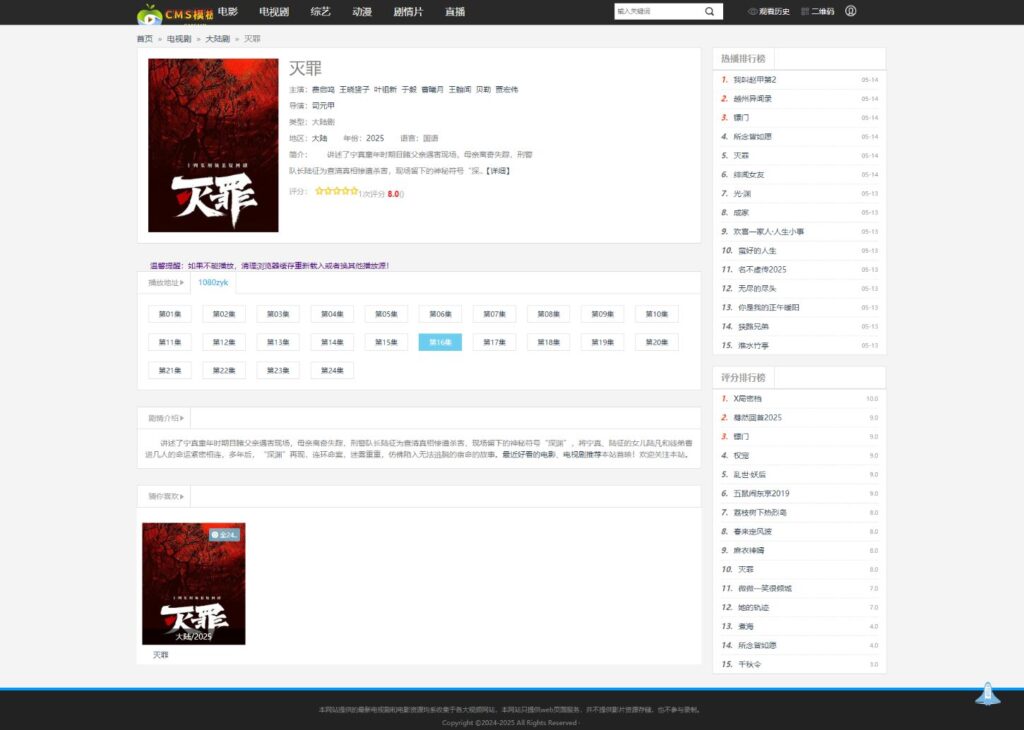Open 成家 in hot ranking

click(741, 212)
